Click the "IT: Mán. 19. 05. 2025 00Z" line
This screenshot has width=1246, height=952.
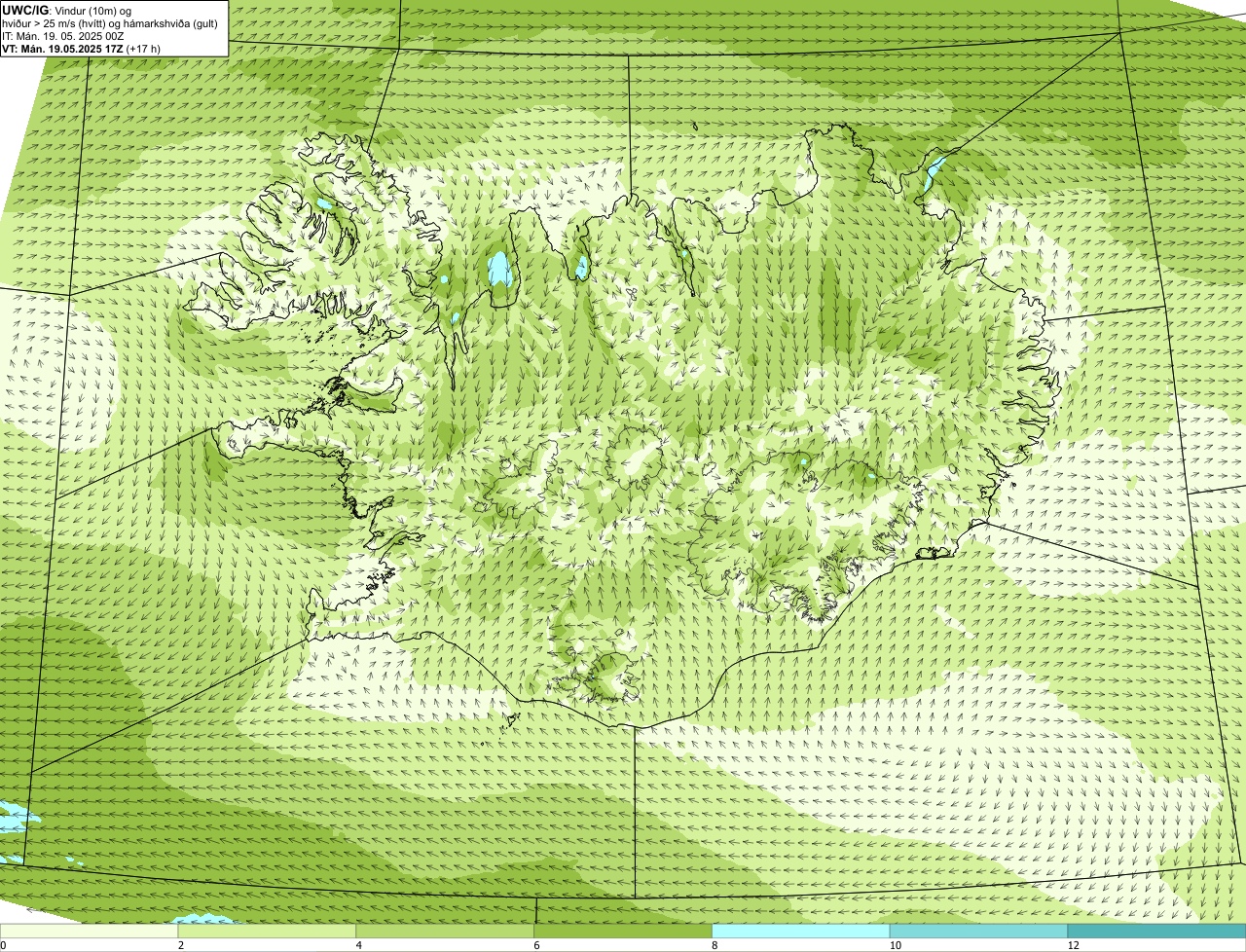62,36
